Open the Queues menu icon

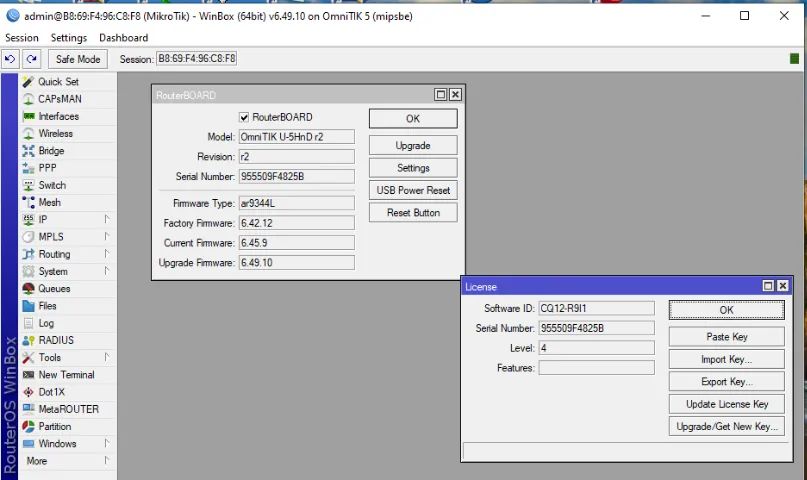pos(28,289)
